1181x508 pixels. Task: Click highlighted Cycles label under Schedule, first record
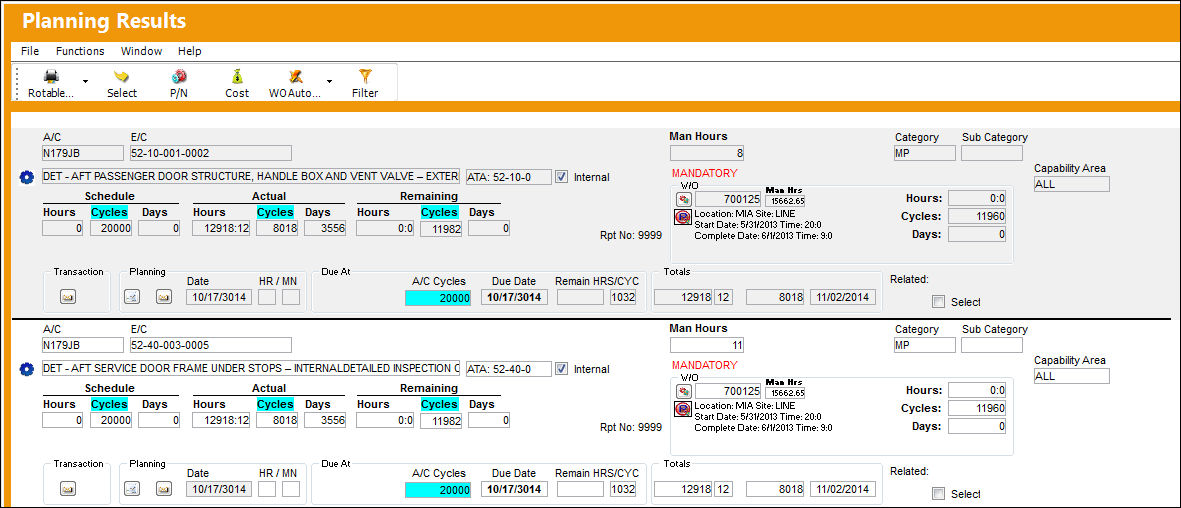click(x=109, y=212)
